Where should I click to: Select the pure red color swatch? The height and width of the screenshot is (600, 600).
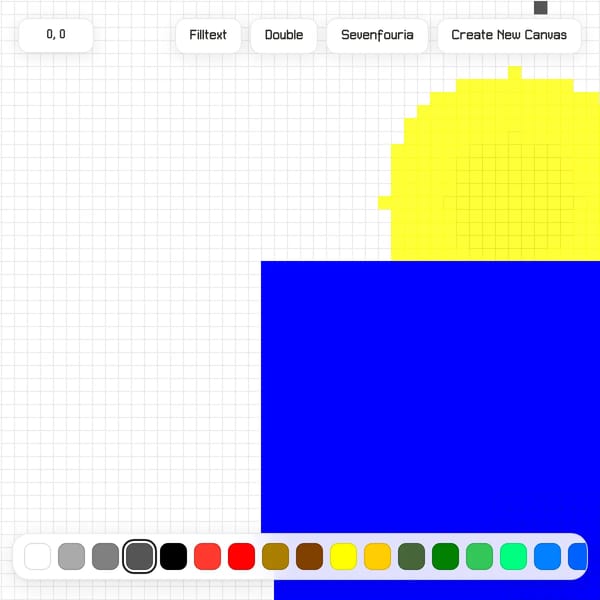coord(241,556)
